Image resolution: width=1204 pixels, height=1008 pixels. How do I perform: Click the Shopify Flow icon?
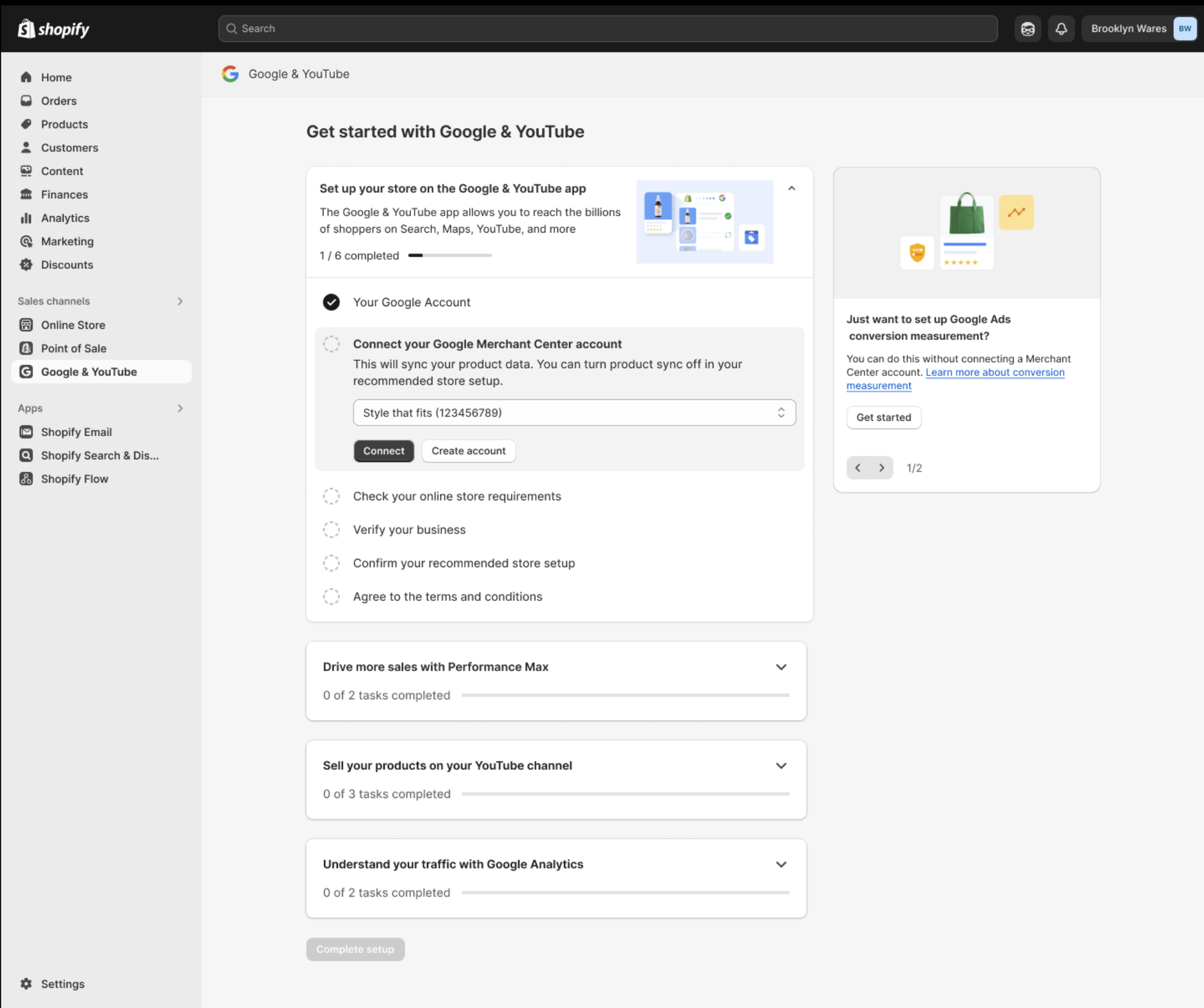26,479
